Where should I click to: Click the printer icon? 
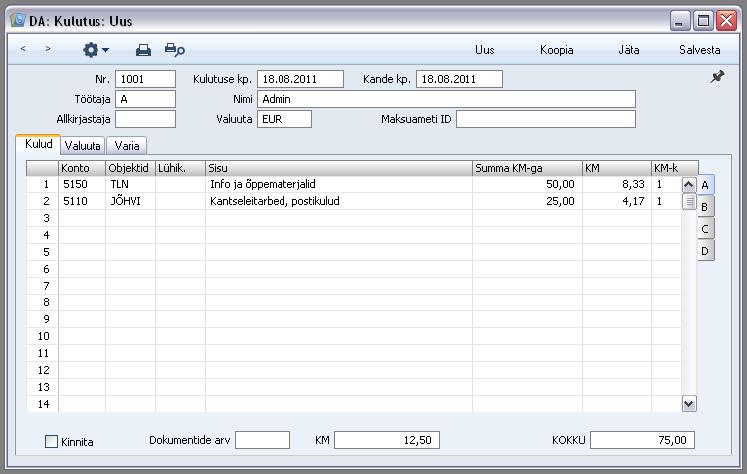[143, 50]
